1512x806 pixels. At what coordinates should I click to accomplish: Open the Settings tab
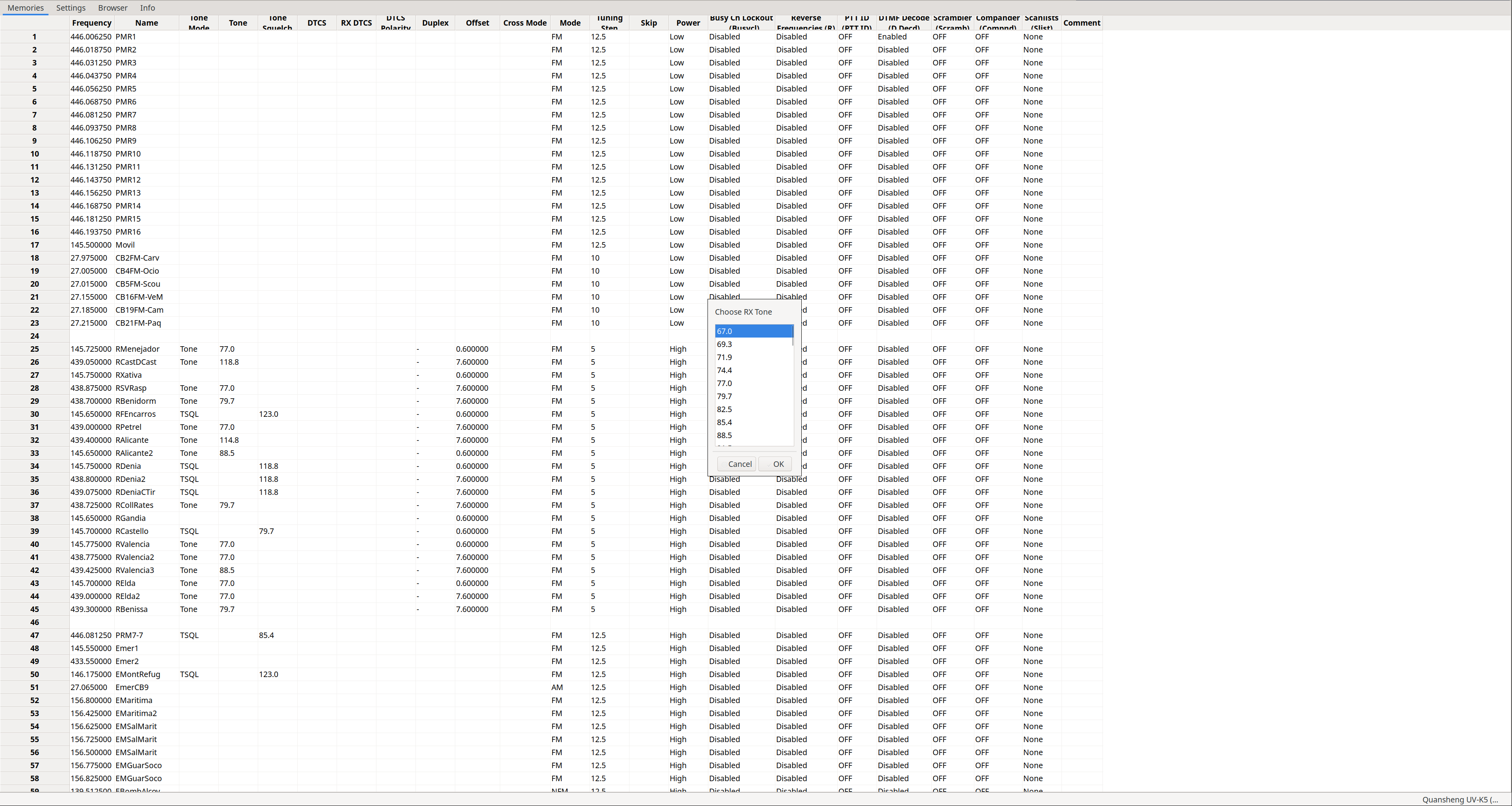click(x=71, y=7)
